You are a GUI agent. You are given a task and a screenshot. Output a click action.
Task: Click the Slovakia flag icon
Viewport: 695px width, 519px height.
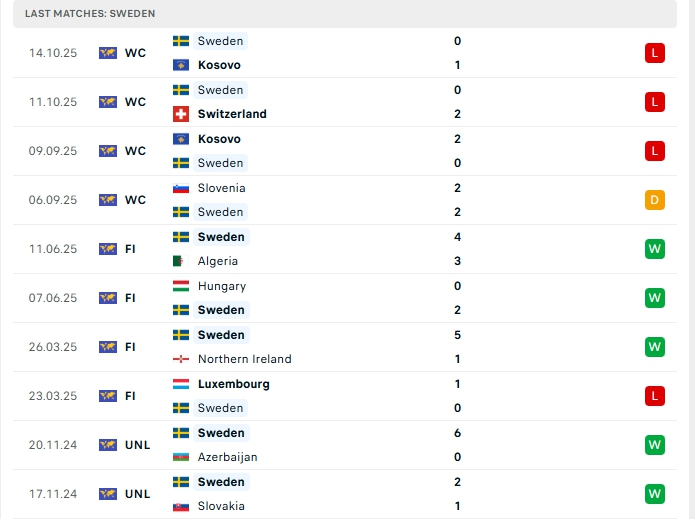(x=181, y=506)
